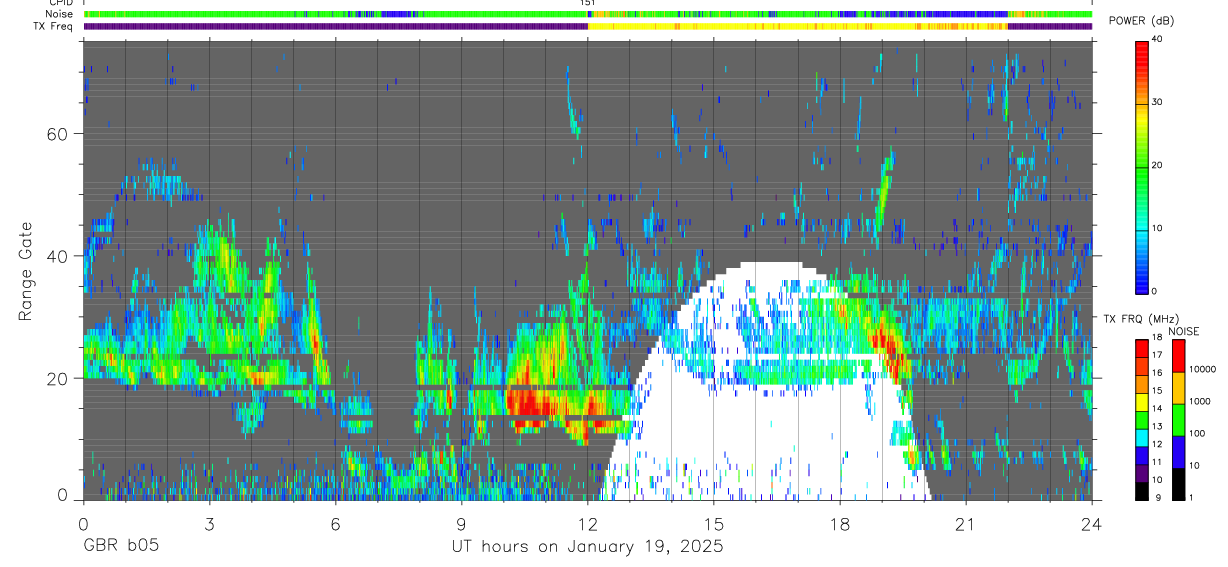Click the 30 label on the POWER colorbar
This screenshot has height=567, width=1228.
1158,103
